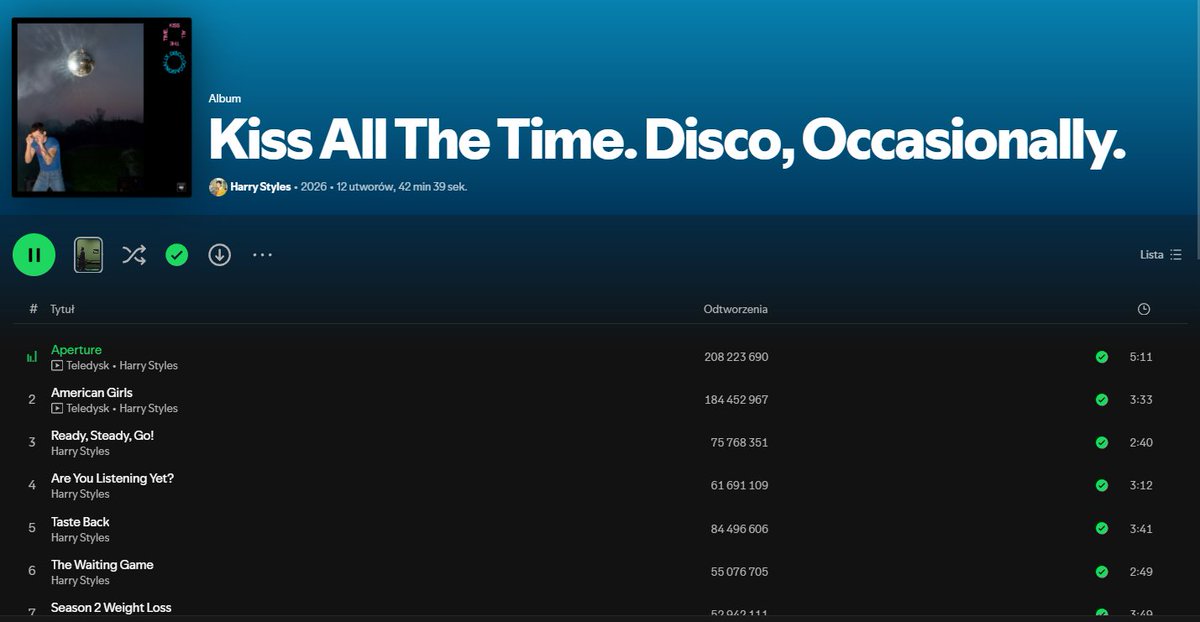Click play count 208 223 690

coord(736,357)
